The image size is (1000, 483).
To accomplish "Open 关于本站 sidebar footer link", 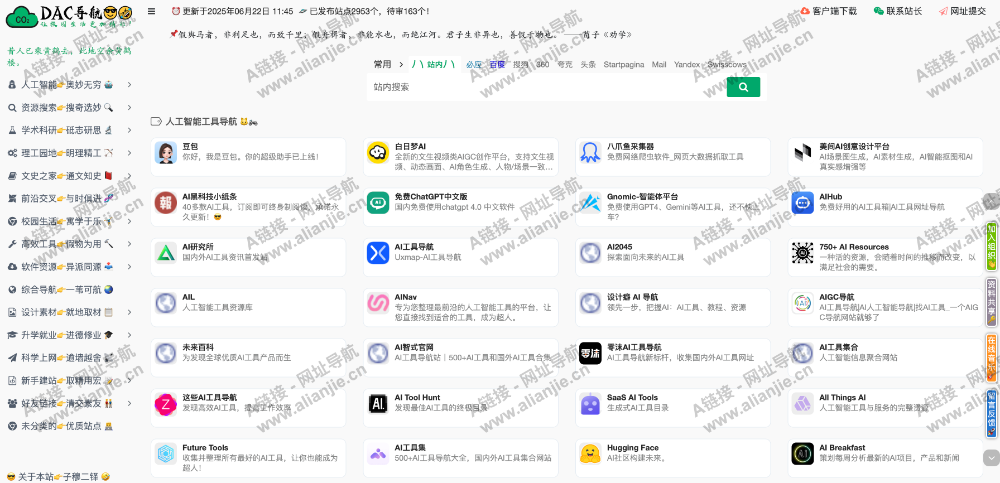I will point(57,477).
